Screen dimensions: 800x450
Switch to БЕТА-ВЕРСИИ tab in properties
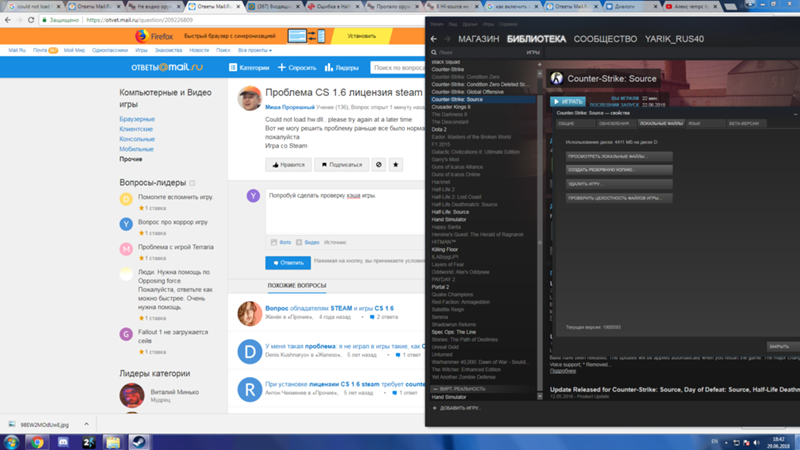click(745, 123)
